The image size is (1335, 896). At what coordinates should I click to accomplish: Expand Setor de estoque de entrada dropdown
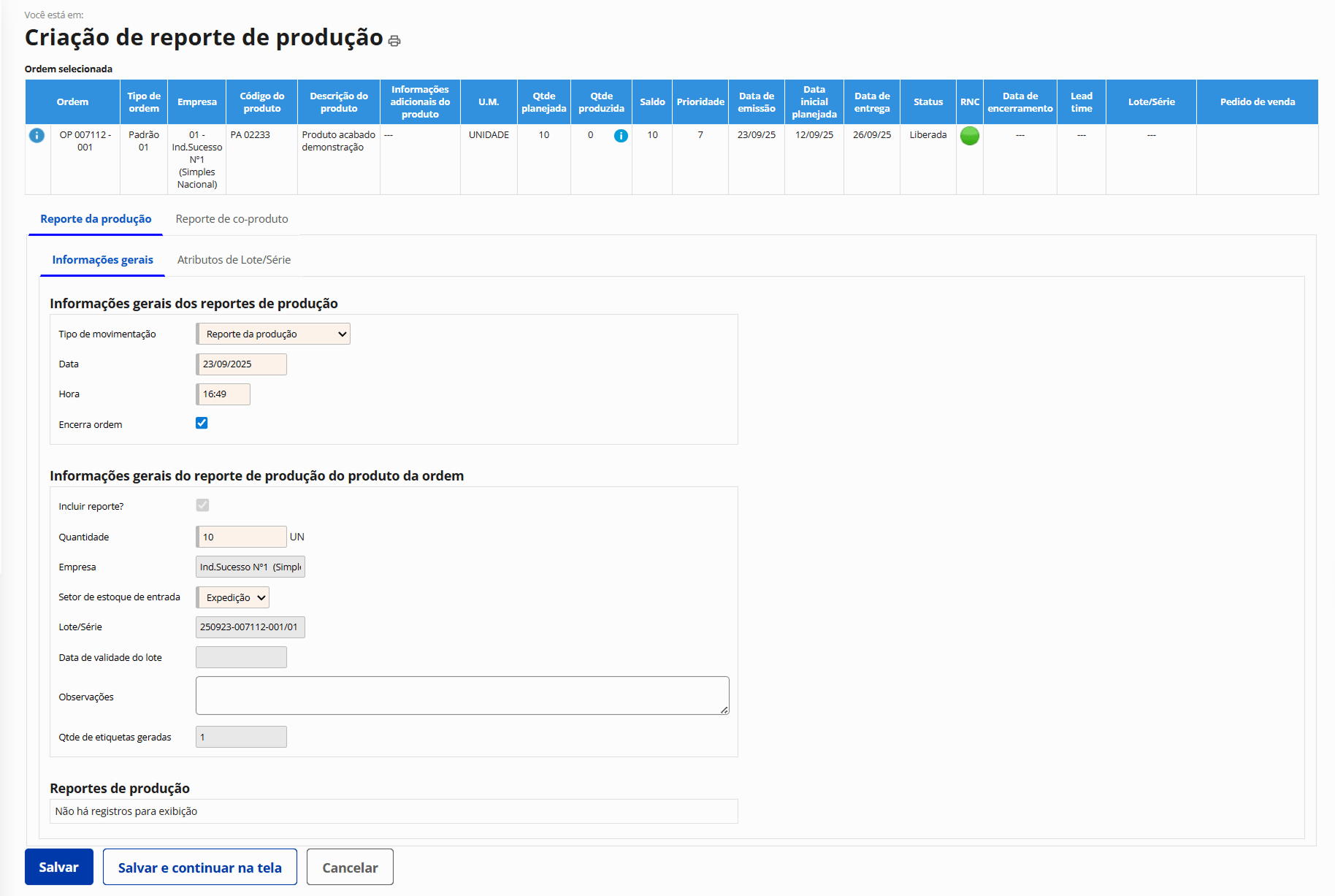(x=233, y=597)
